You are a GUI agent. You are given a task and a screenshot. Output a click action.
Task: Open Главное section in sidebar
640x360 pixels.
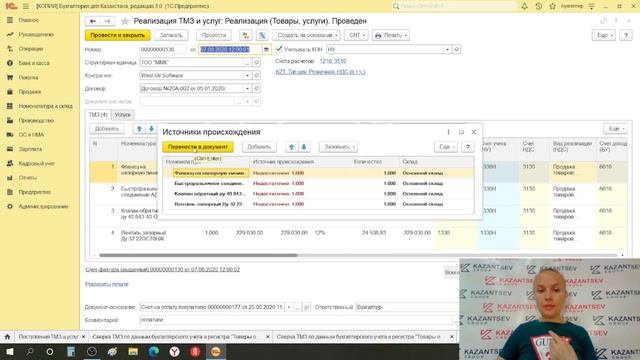(x=29, y=20)
